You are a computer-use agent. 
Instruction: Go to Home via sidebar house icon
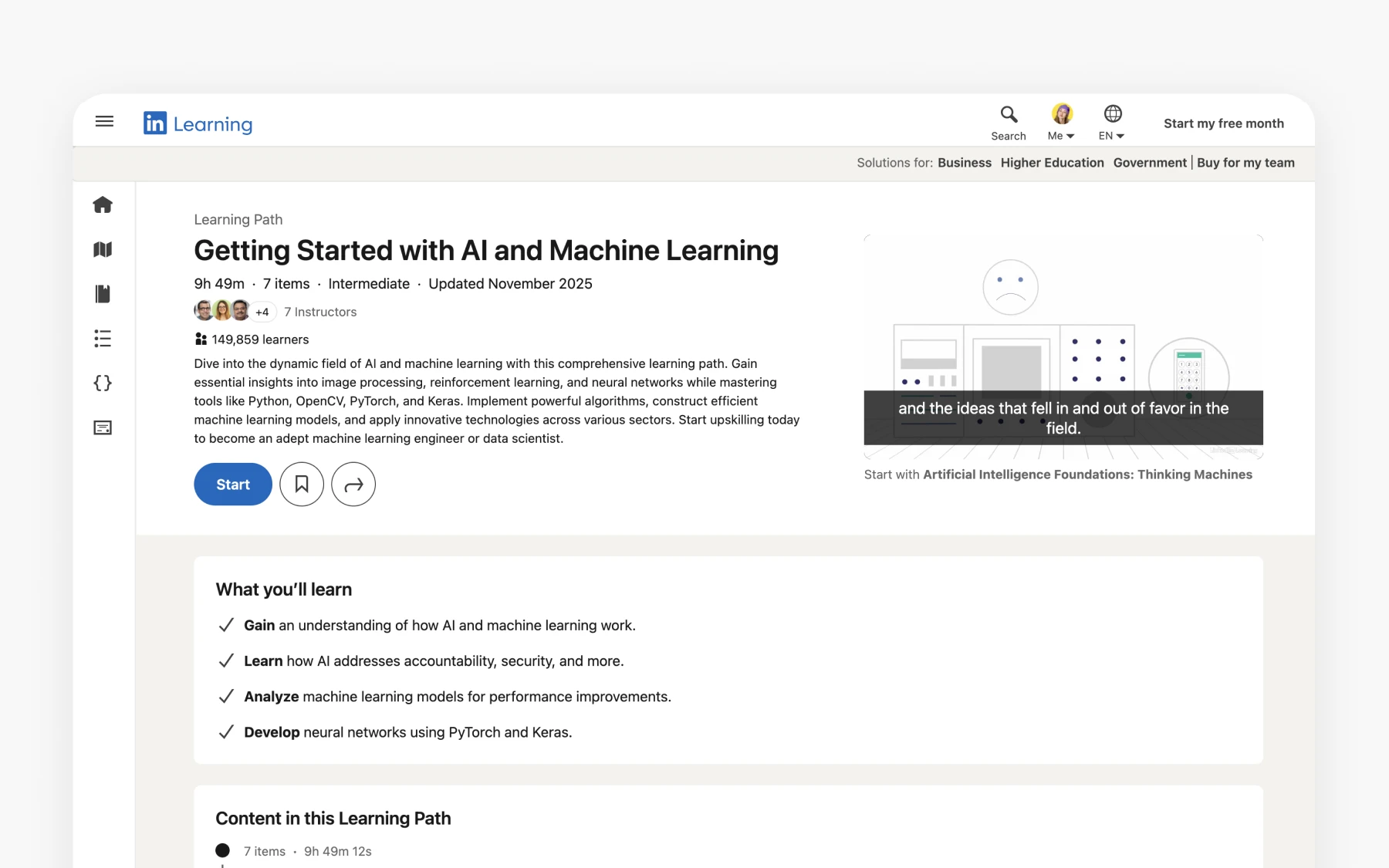tap(103, 204)
